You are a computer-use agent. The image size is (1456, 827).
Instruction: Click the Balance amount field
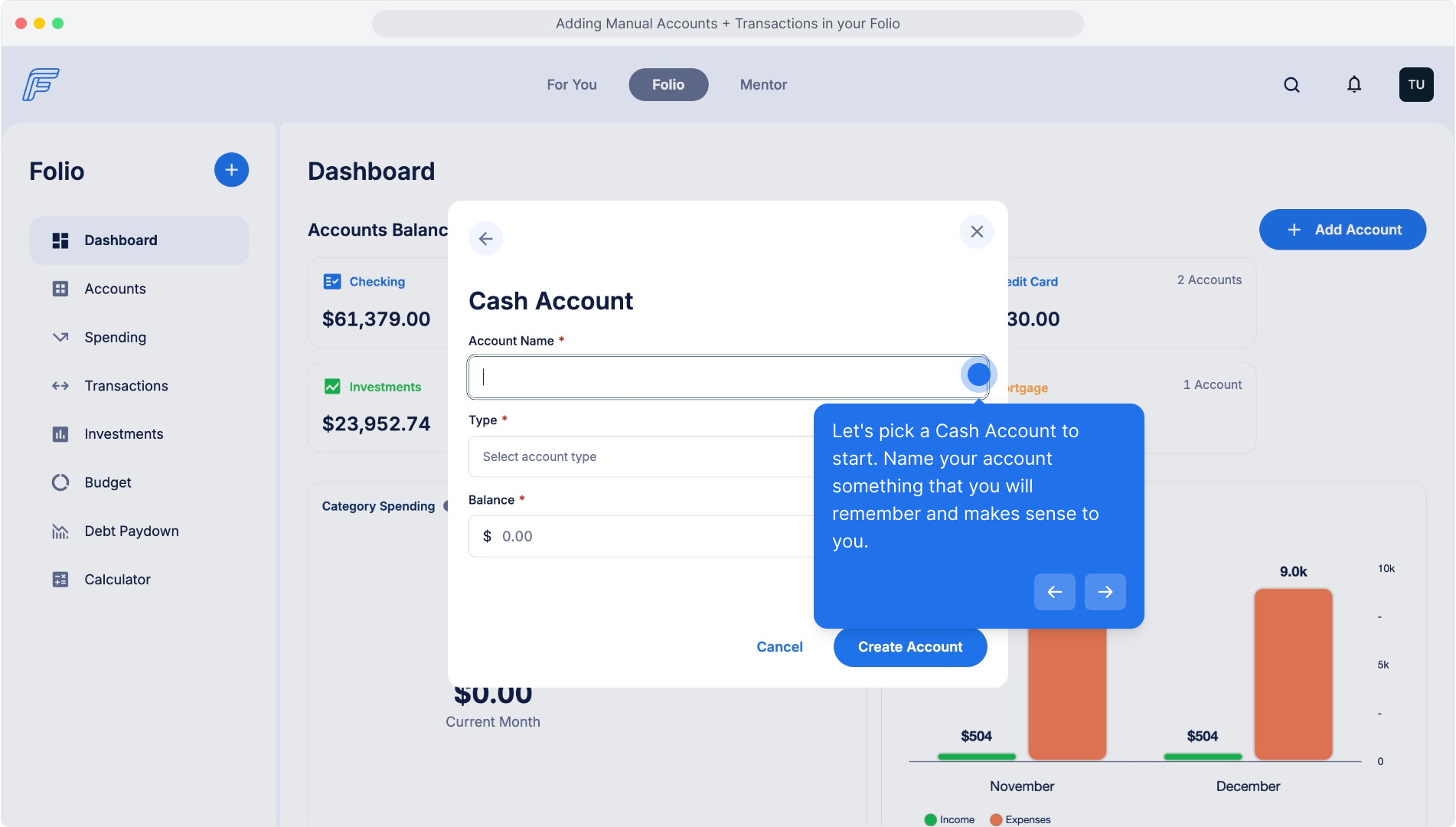coord(641,536)
